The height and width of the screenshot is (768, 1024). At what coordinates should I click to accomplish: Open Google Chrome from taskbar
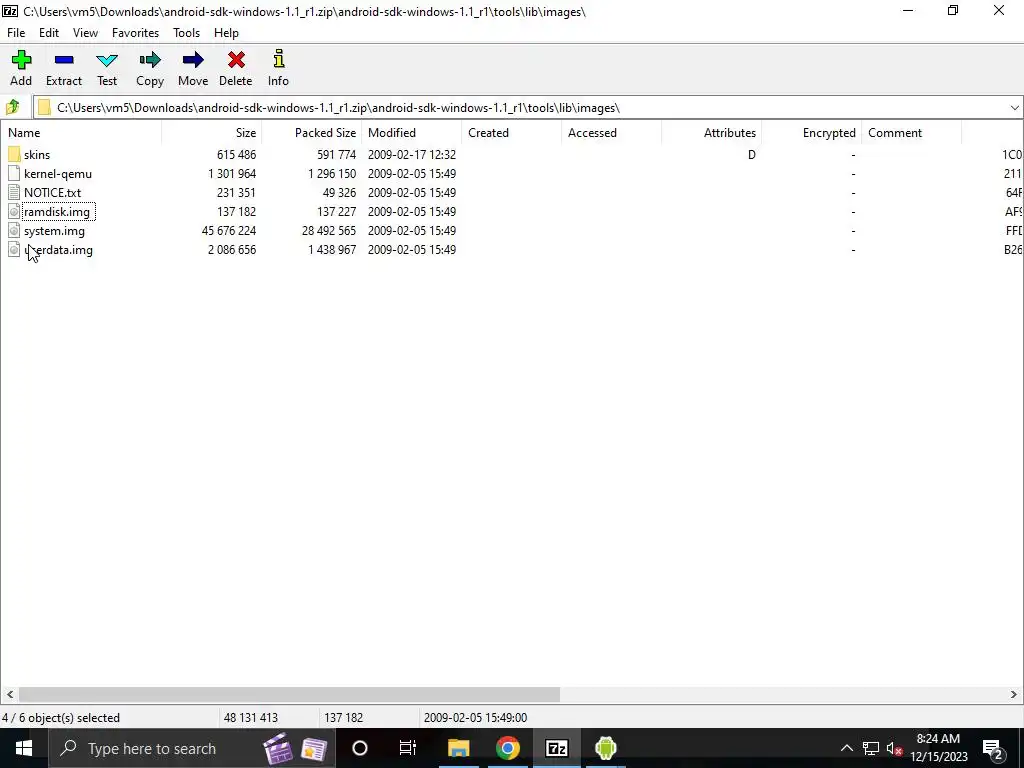click(x=507, y=748)
